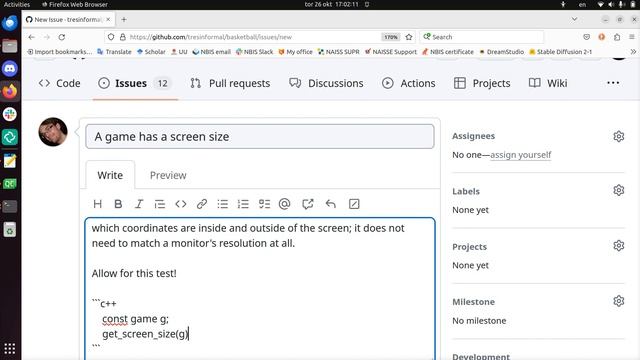The height and width of the screenshot is (360, 640).
Task: Reload the page in Firefox
Action: coord(62,37)
